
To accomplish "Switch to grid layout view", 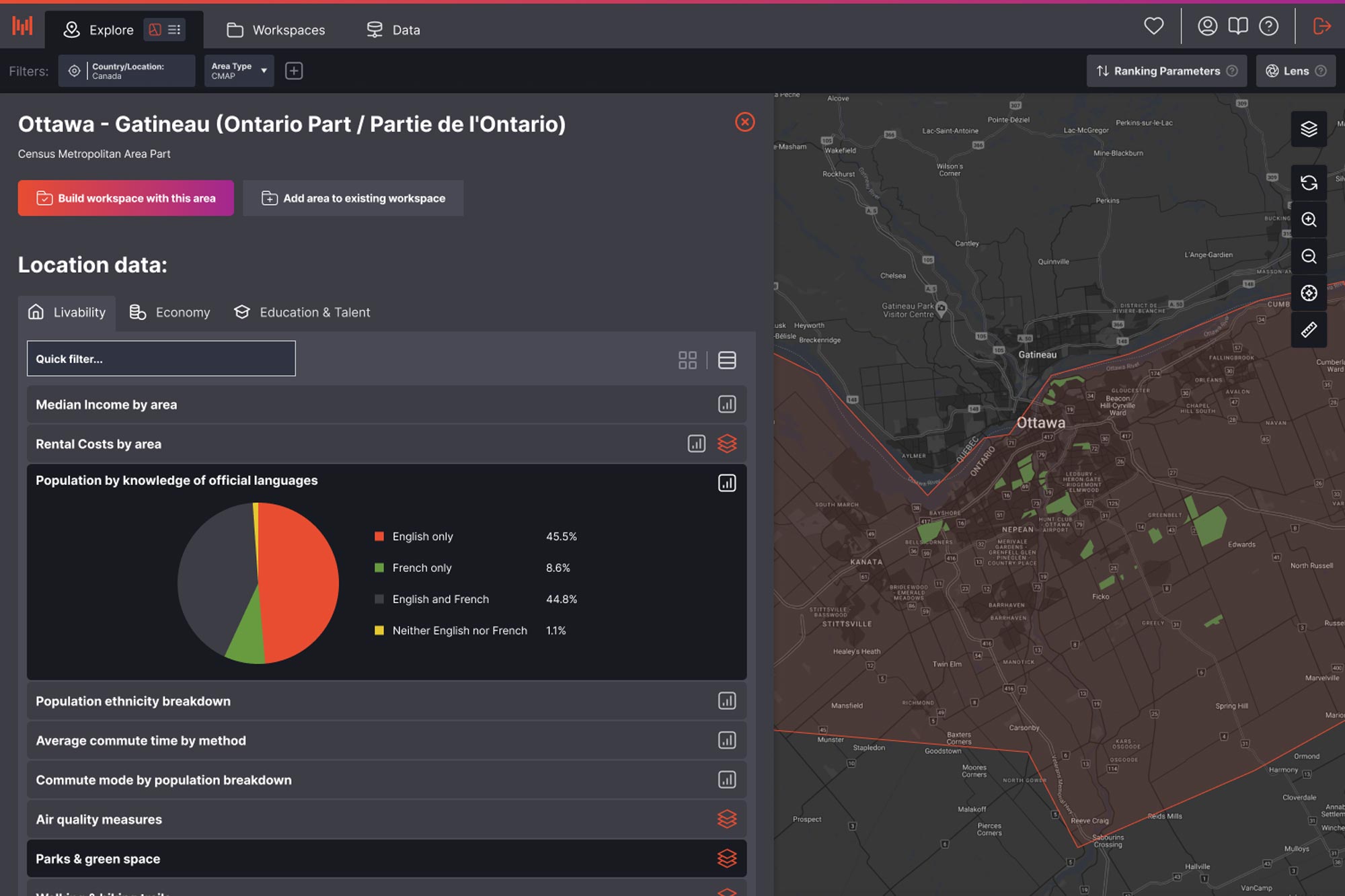I will coord(687,360).
